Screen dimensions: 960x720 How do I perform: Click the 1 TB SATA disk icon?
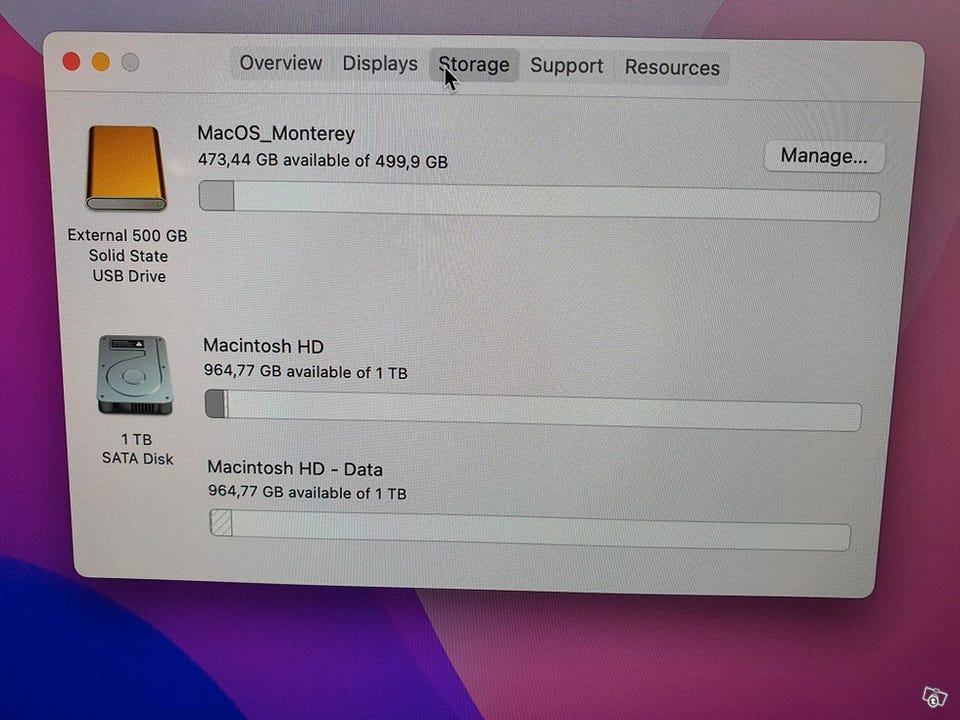click(134, 375)
